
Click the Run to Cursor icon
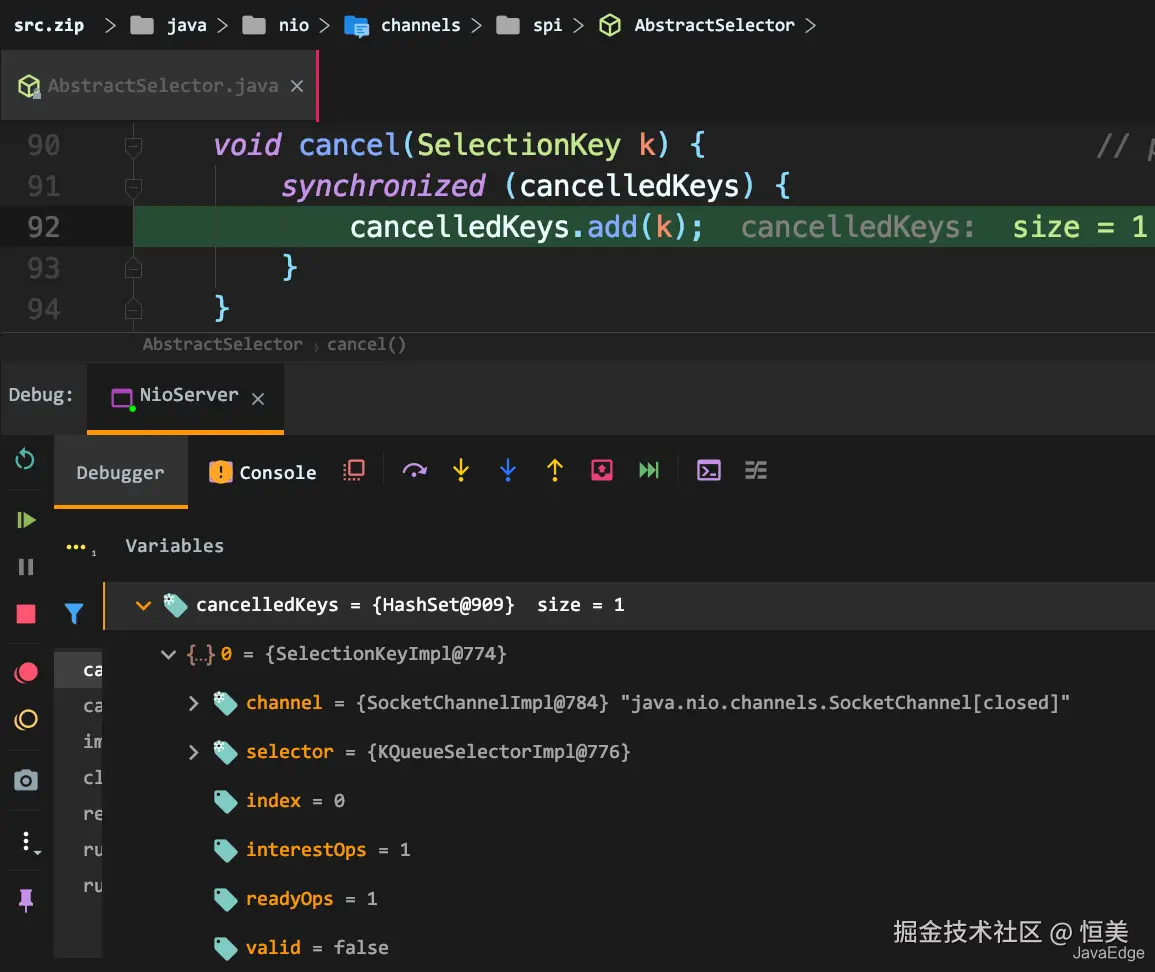[x=649, y=471]
